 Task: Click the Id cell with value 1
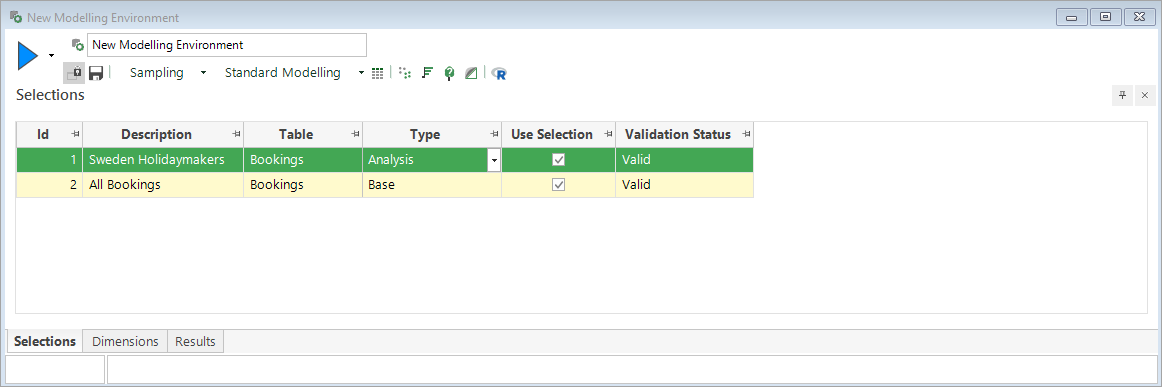click(50, 159)
